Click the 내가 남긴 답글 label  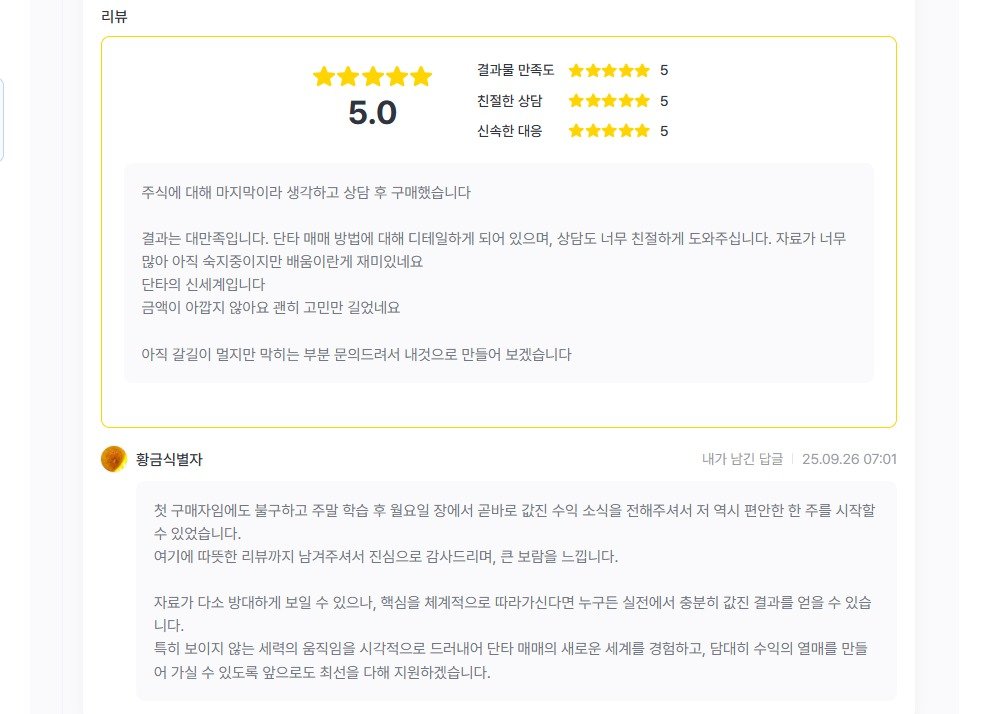coord(742,460)
